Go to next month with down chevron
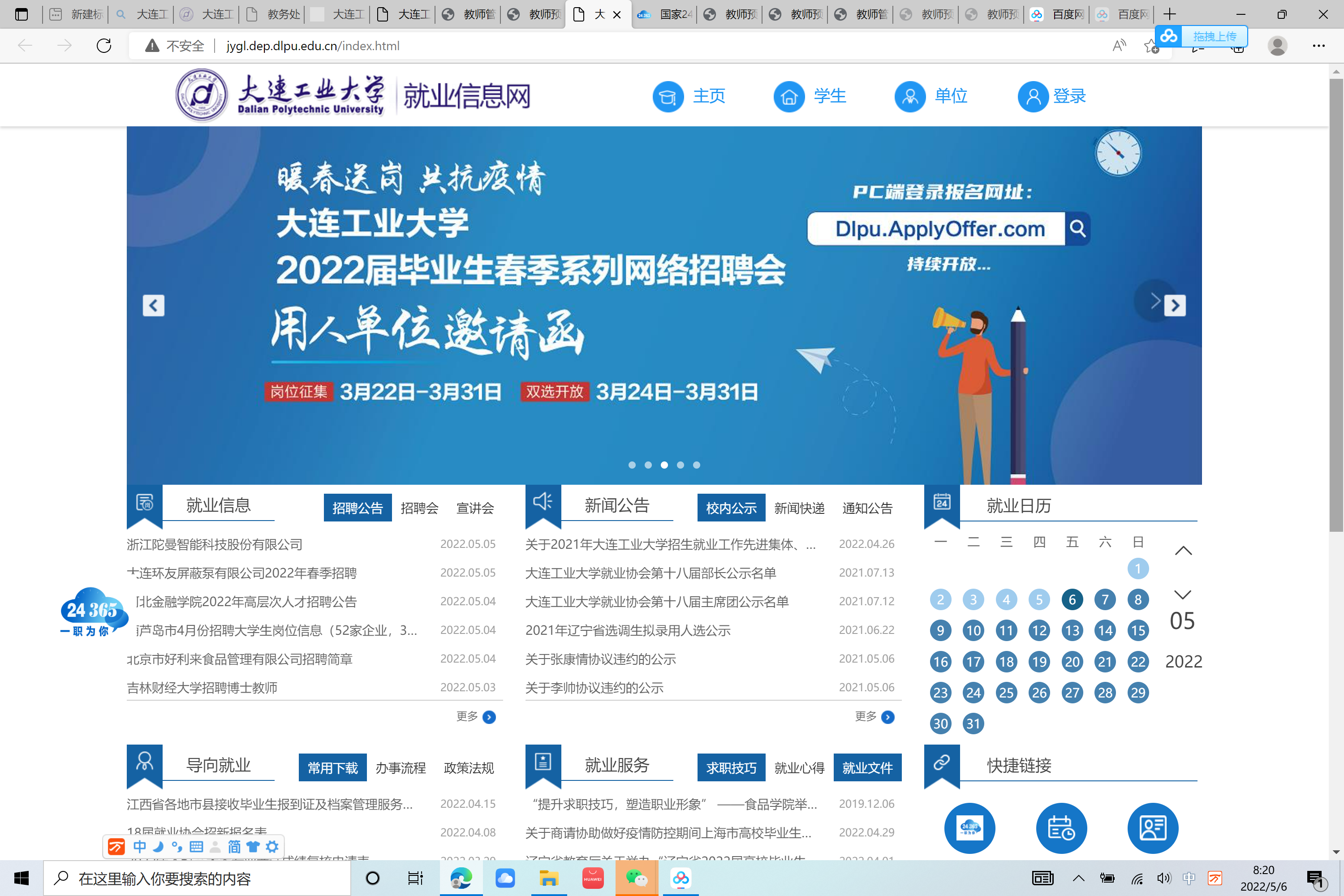Image resolution: width=1344 pixels, height=896 pixels. [x=1183, y=595]
